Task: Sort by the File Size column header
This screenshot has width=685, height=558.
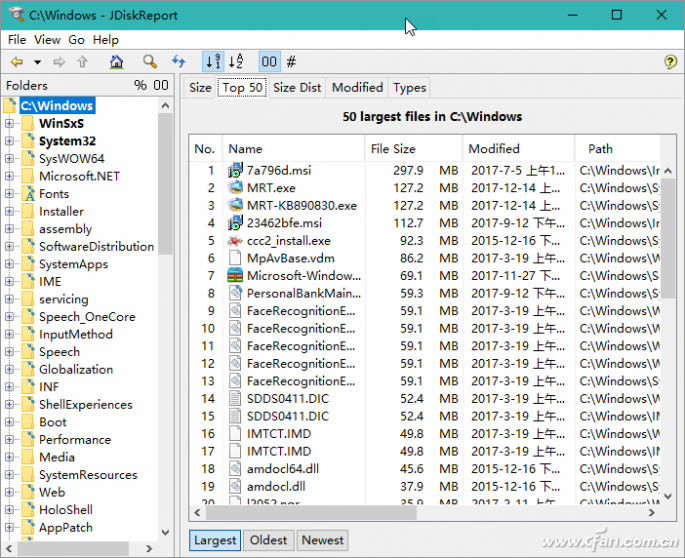Action: pyautogui.click(x=414, y=149)
